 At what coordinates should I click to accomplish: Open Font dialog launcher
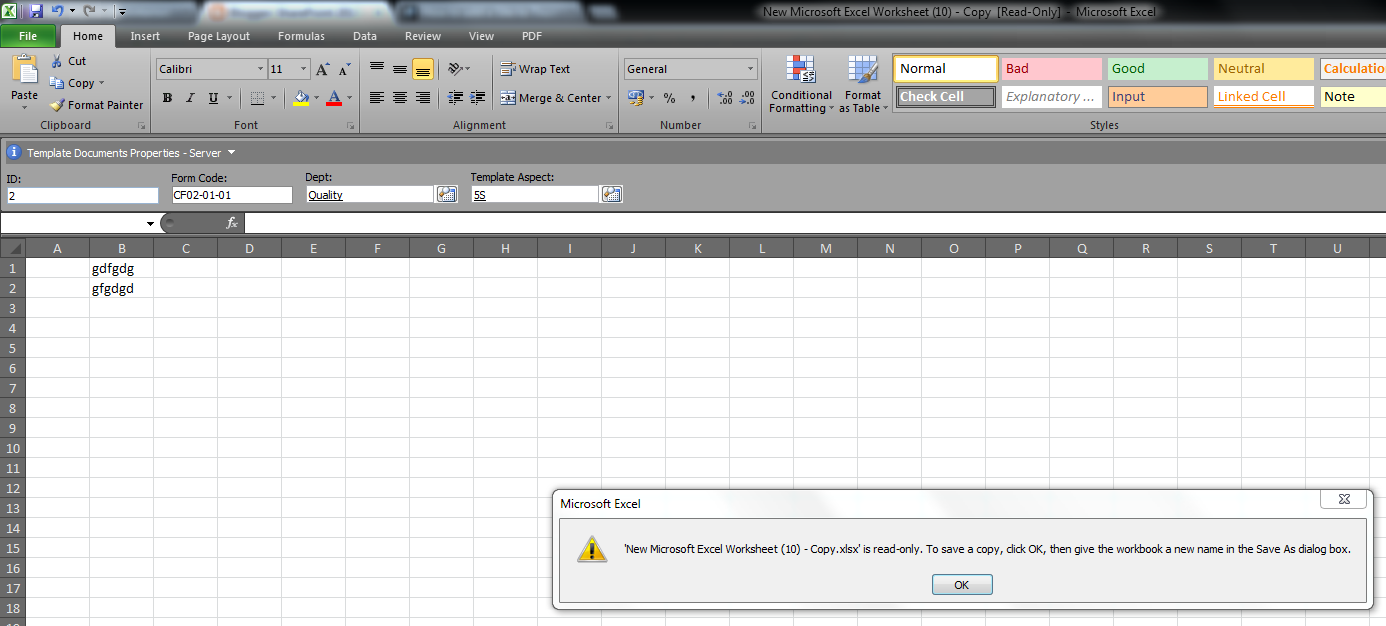(350, 126)
